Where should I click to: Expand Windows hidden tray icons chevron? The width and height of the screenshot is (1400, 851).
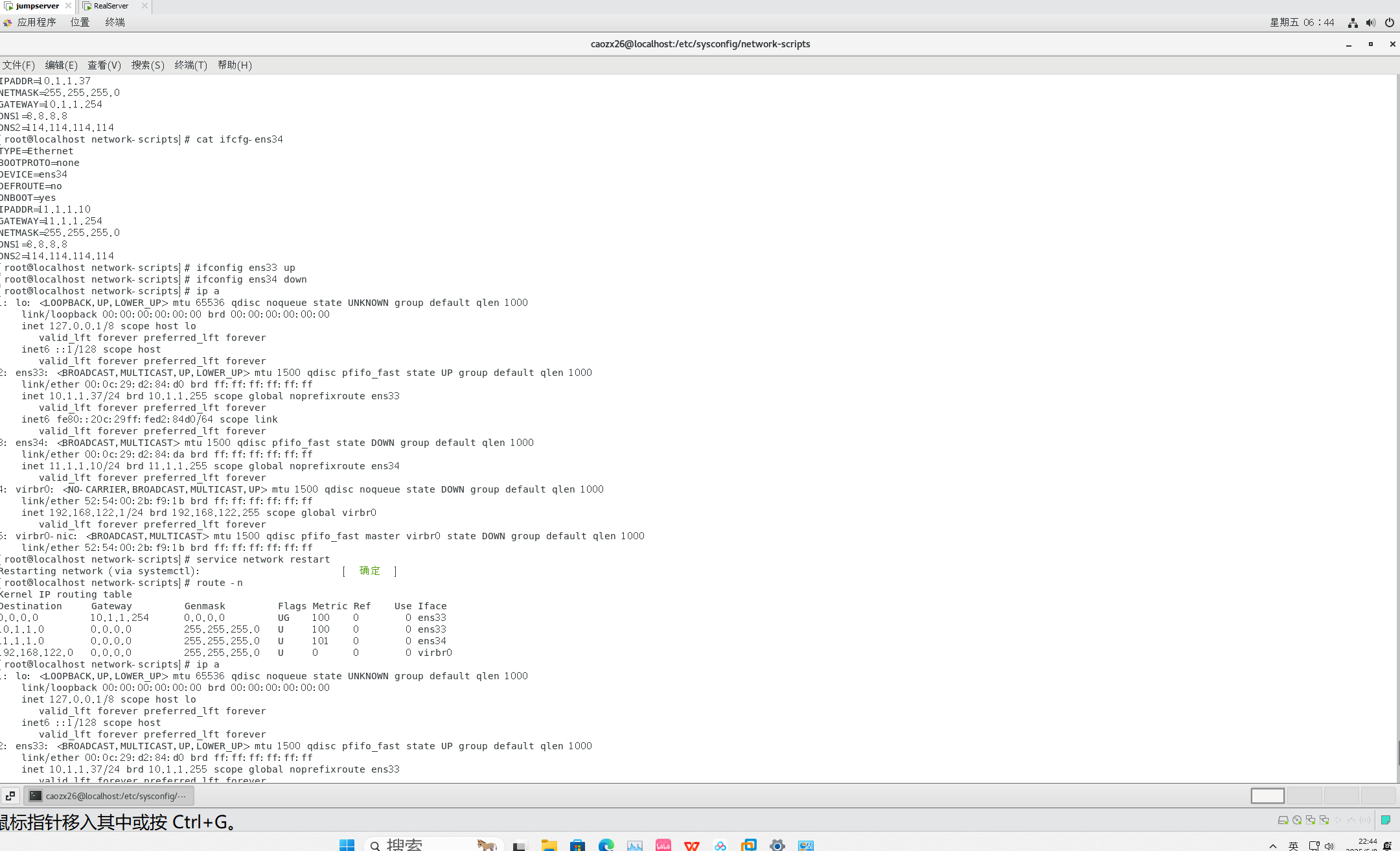(1273, 846)
